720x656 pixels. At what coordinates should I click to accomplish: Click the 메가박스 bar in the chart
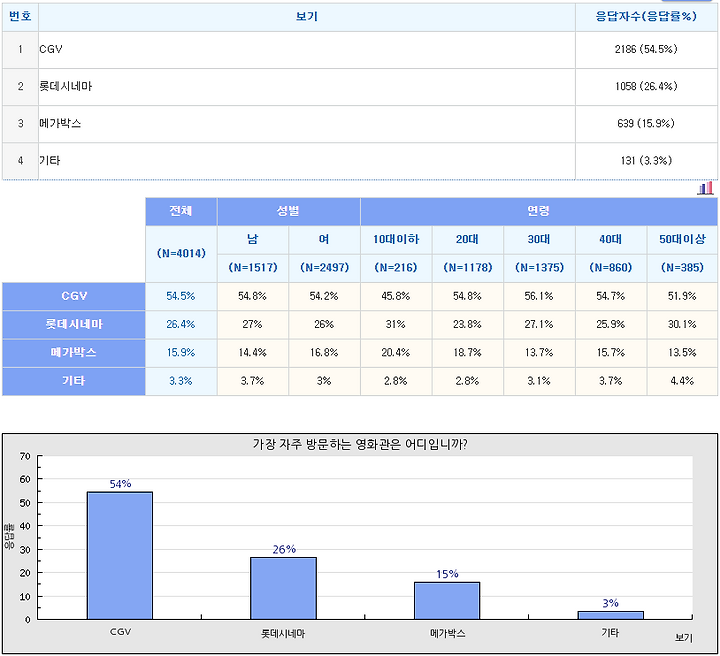pyautogui.click(x=447, y=601)
